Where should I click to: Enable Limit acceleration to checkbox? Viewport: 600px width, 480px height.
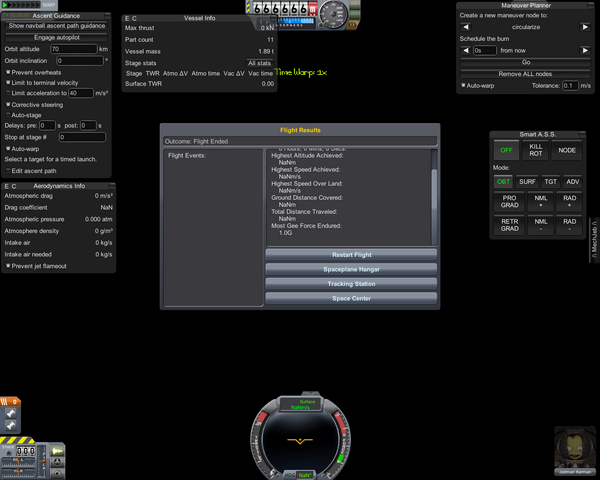pyautogui.click(x=8, y=93)
